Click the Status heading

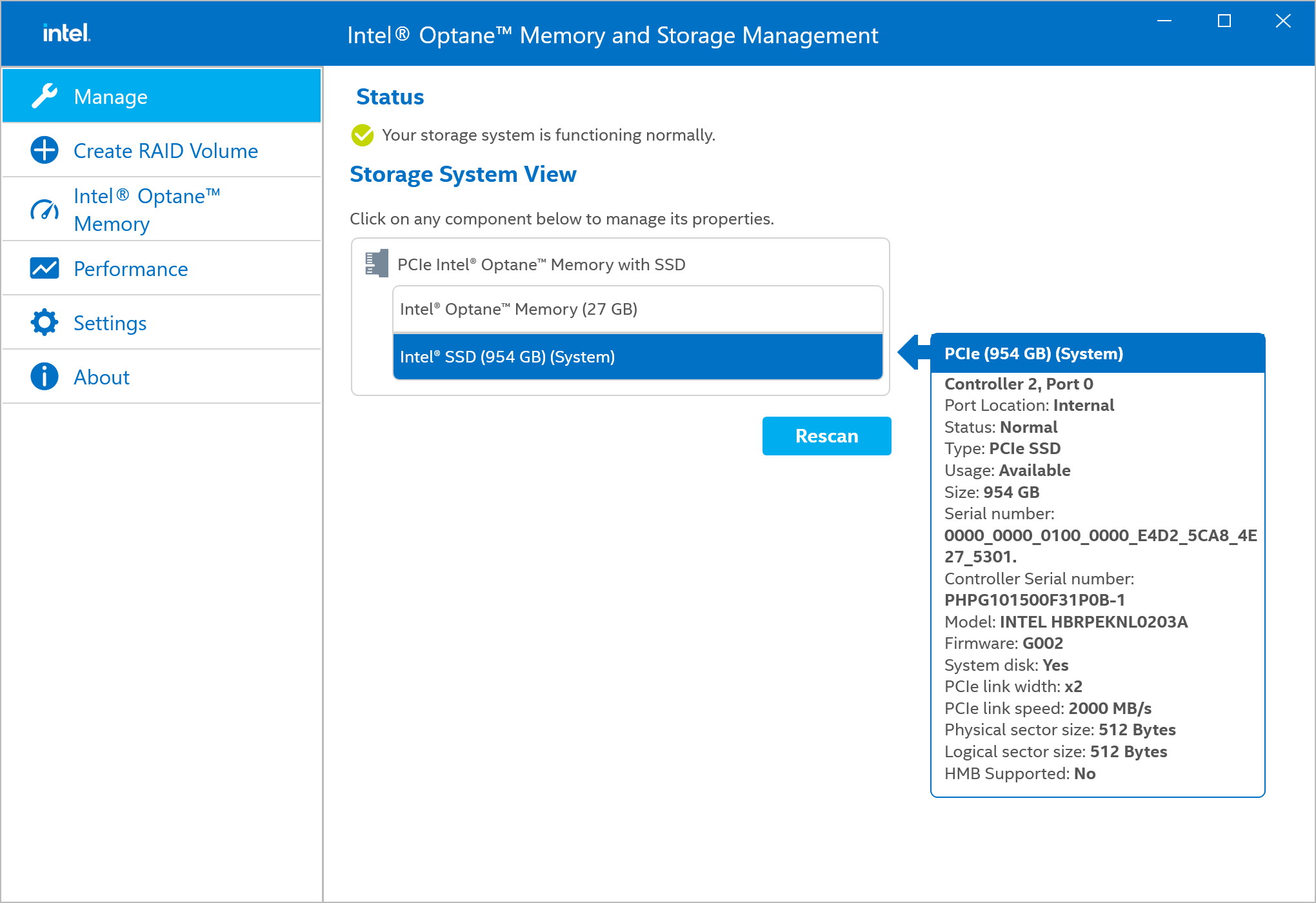pyautogui.click(x=390, y=97)
